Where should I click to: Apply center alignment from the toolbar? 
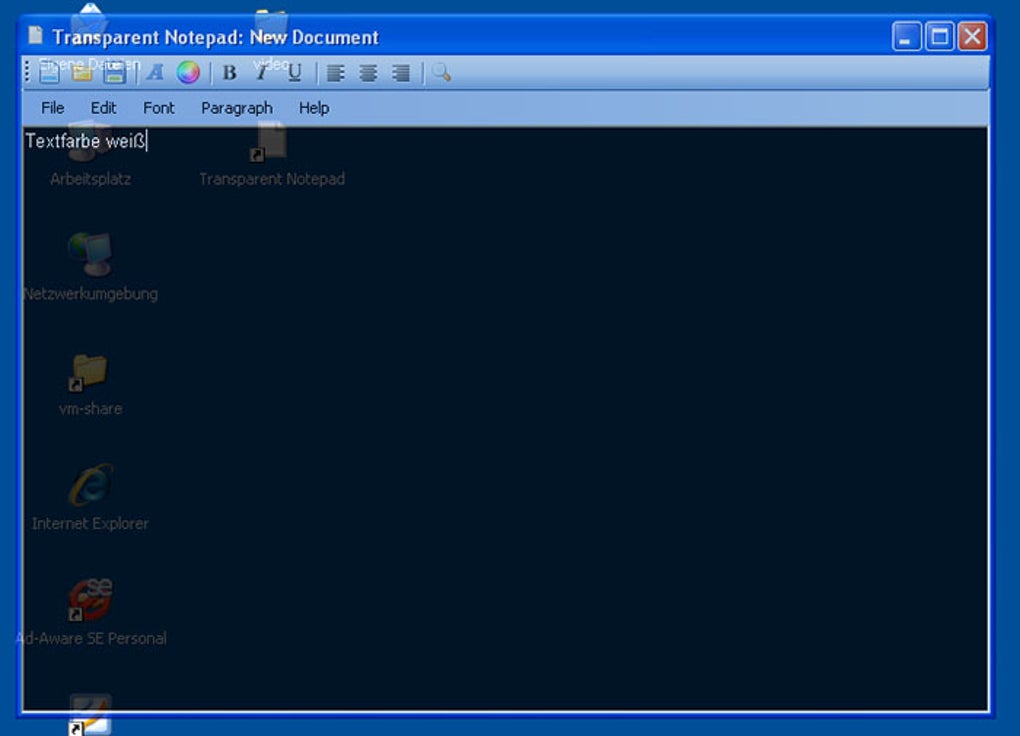[368, 72]
